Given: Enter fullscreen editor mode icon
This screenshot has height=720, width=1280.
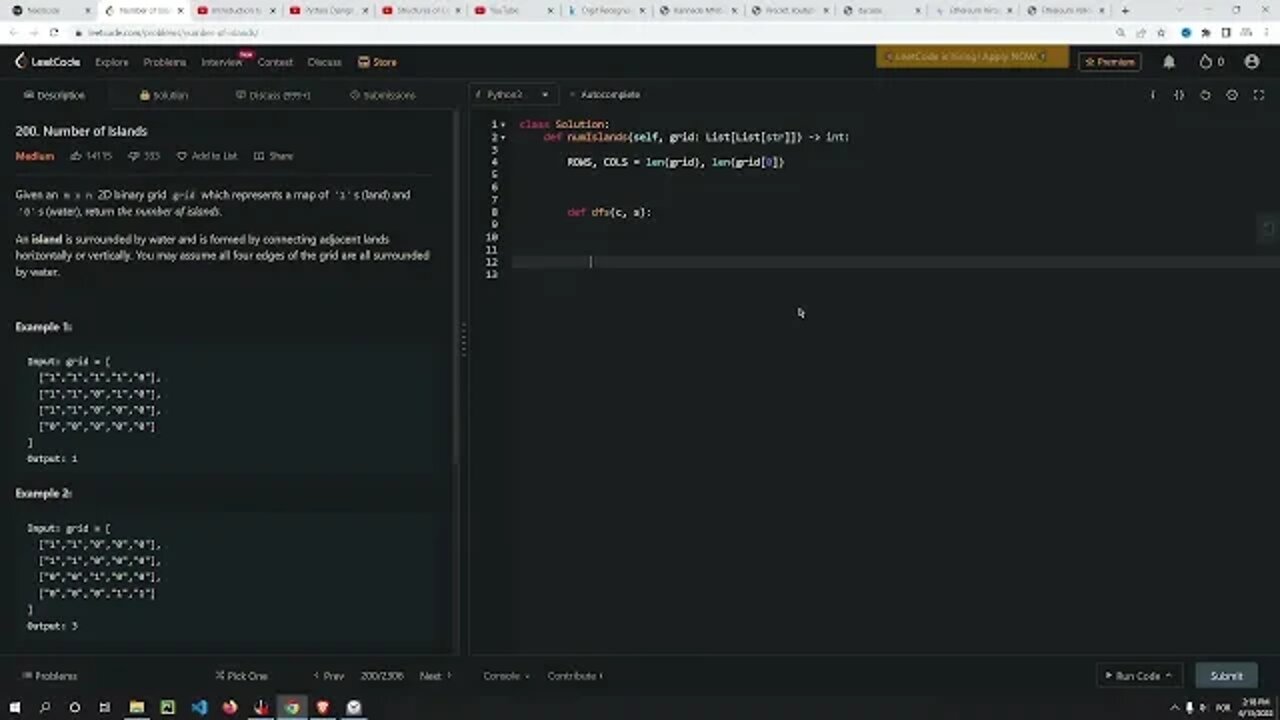Looking at the screenshot, I should (x=1258, y=95).
